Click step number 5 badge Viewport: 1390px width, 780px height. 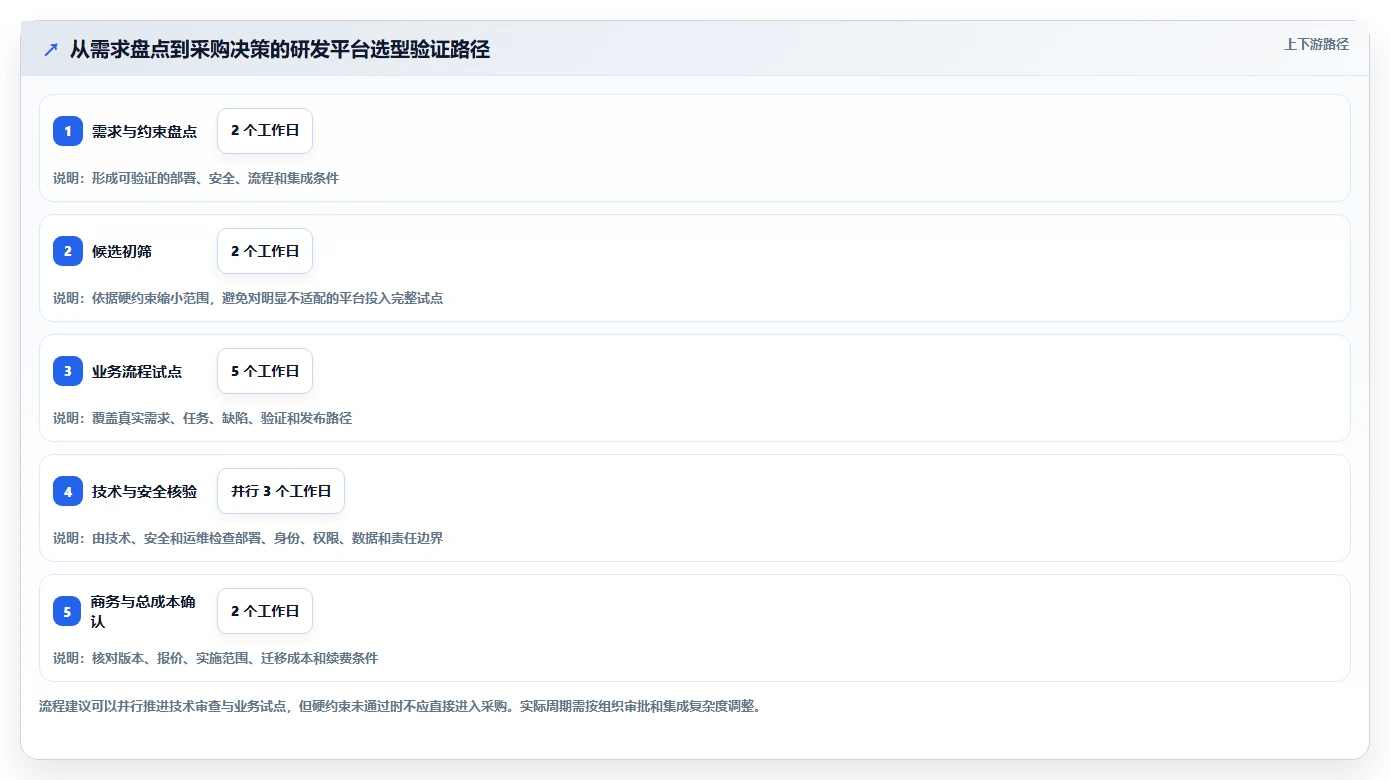point(68,611)
